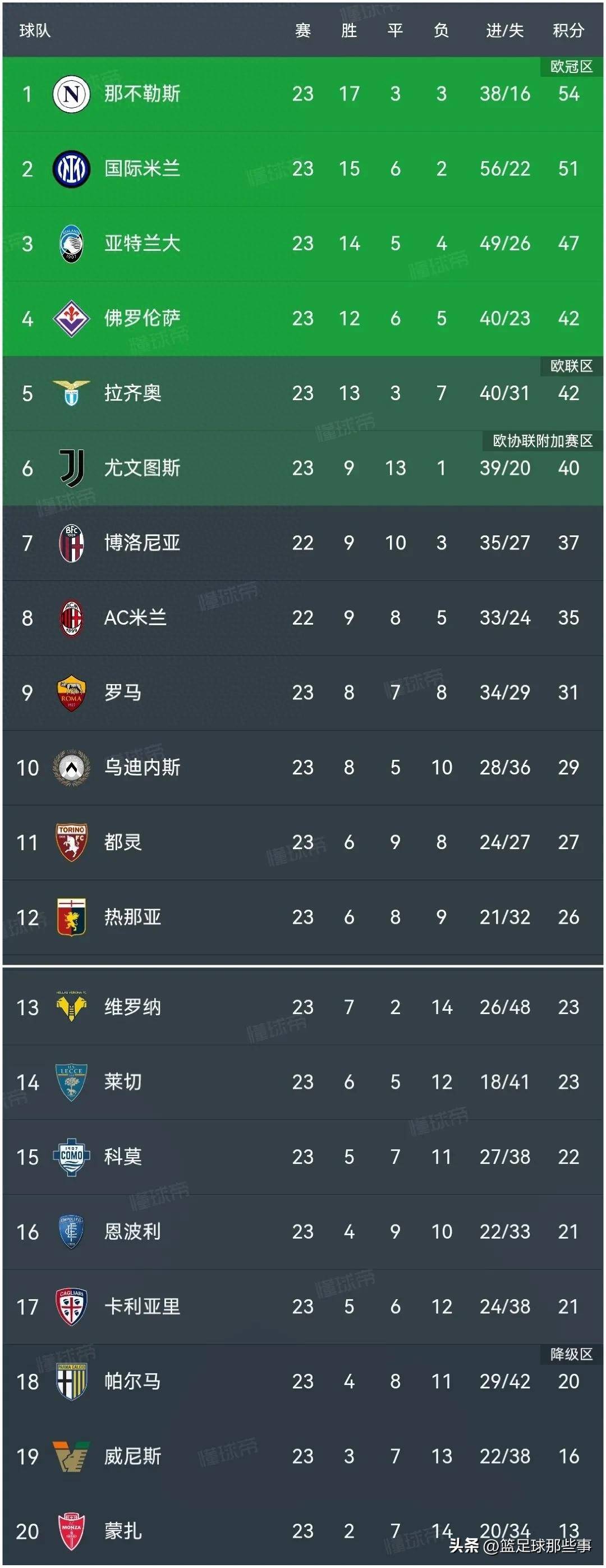Select the AS Roma crest icon

point(71,693)
